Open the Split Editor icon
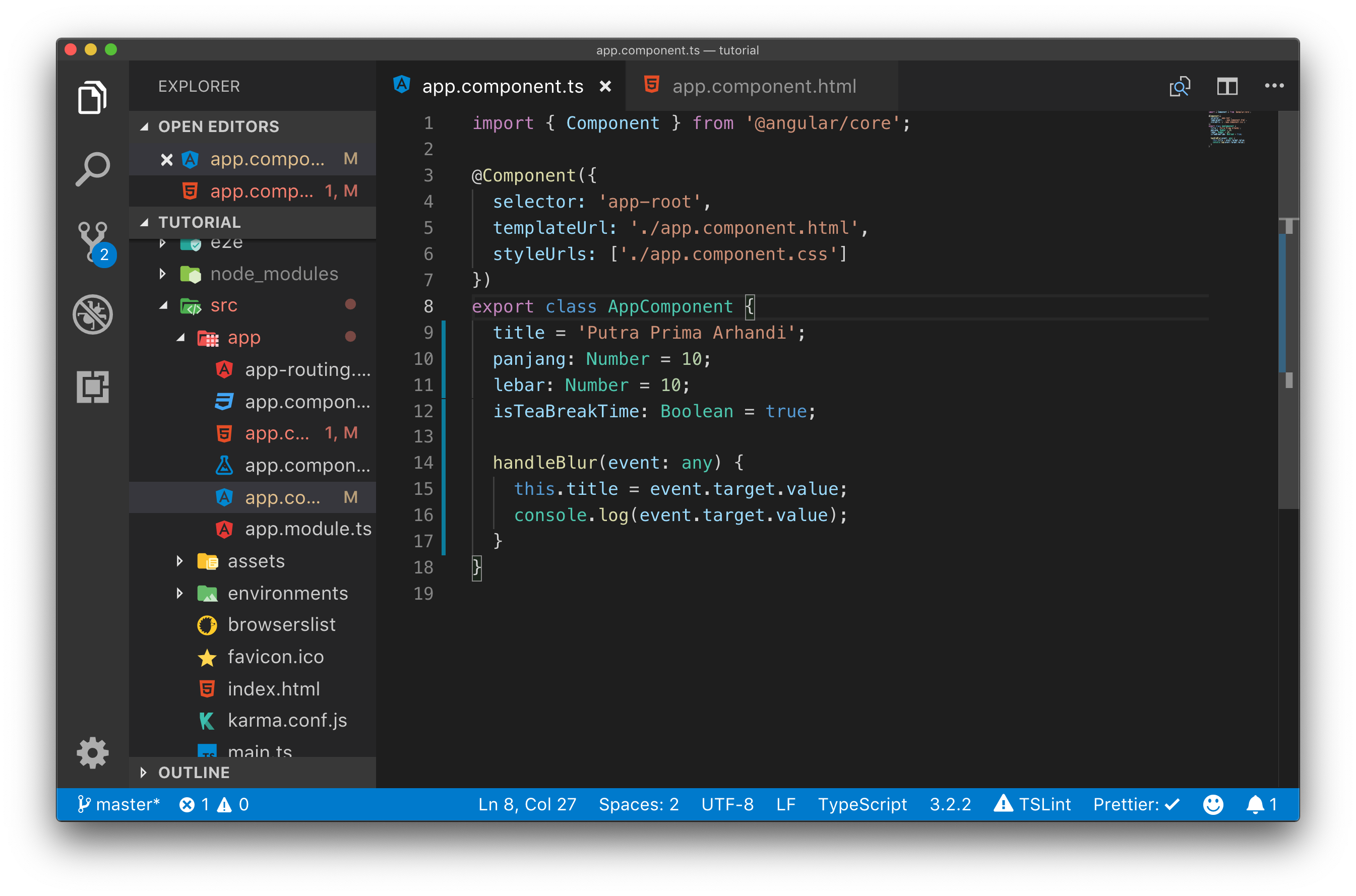The image size is (1356, 896). 1223,85
